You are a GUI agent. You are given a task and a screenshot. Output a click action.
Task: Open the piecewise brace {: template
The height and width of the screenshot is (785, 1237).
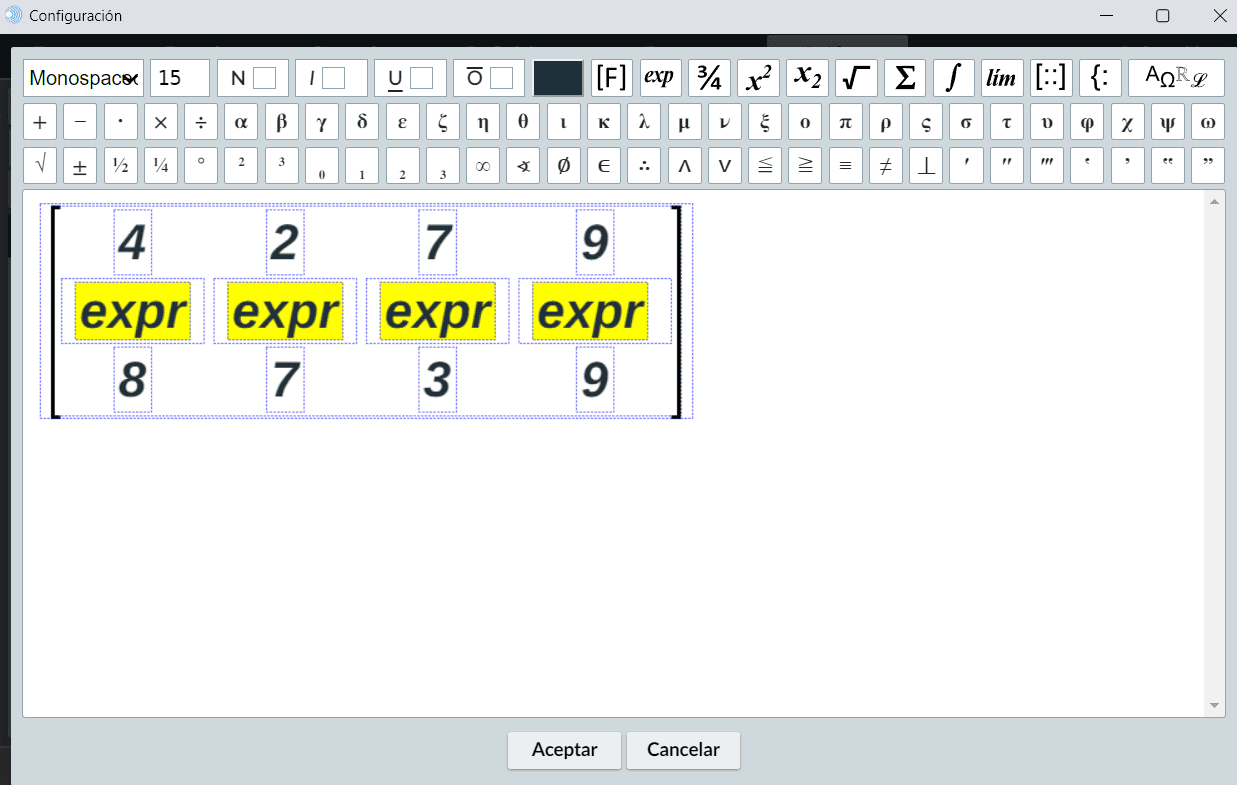tap(1100, 78)
